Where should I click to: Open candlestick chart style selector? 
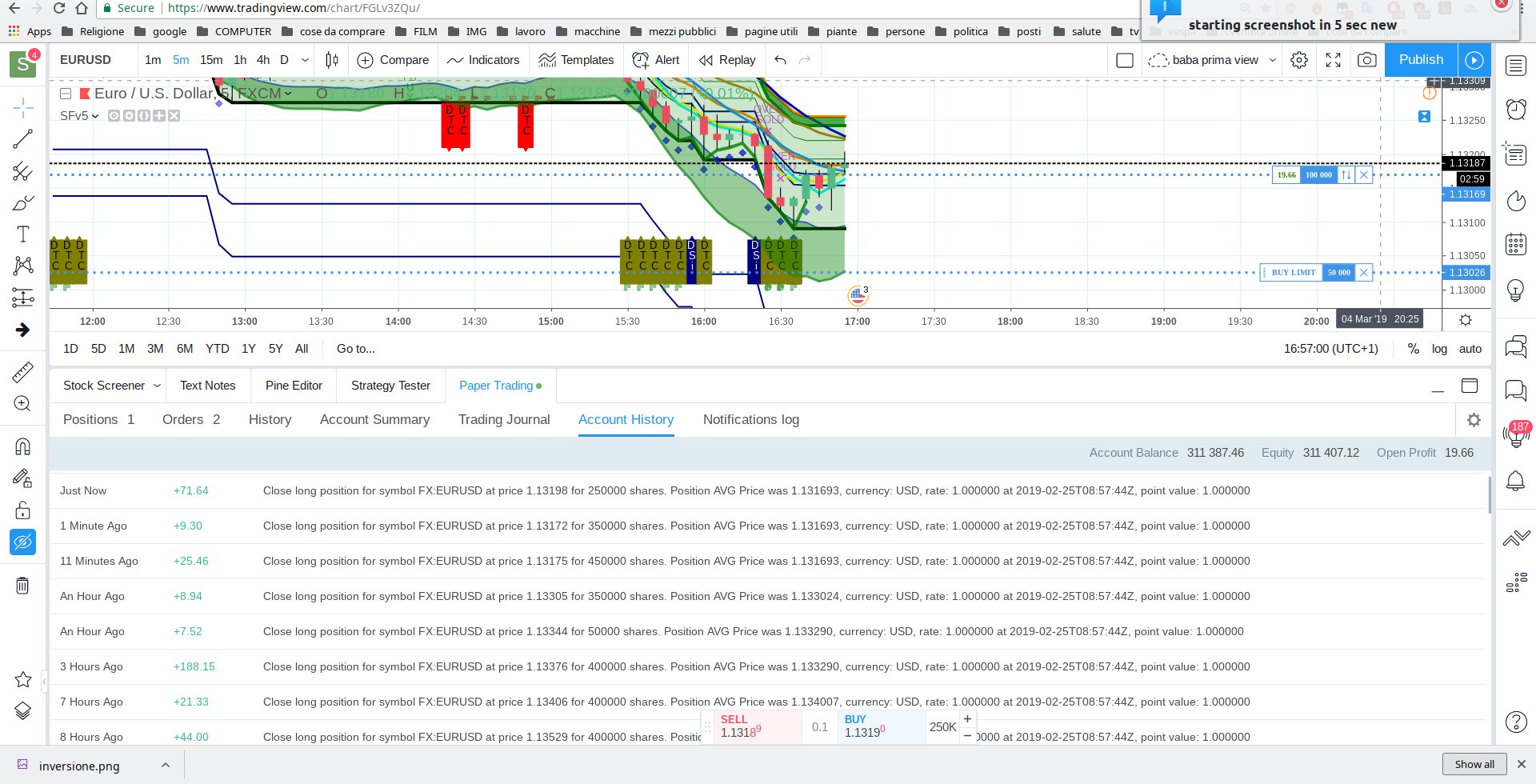(332, 60)
